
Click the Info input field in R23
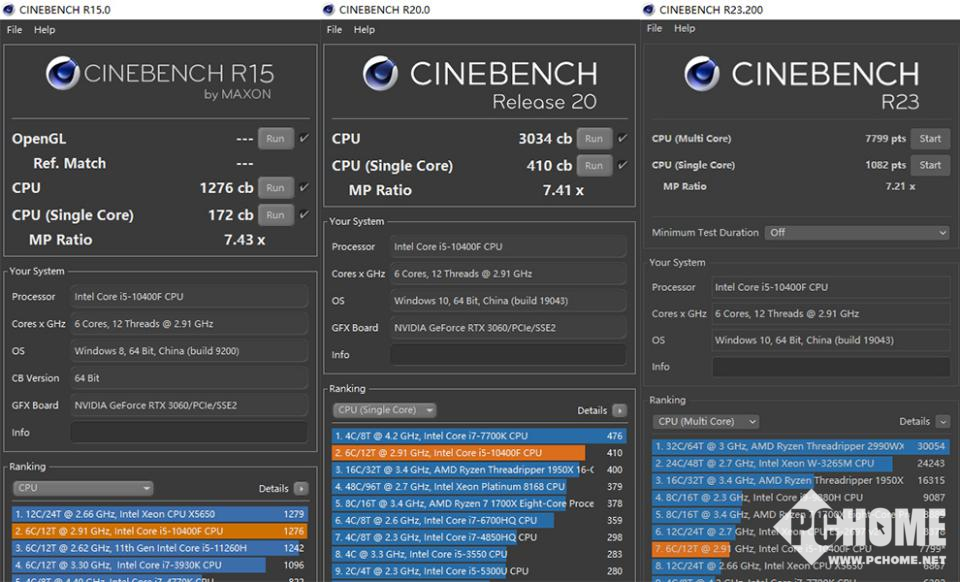tap(831, 367)
